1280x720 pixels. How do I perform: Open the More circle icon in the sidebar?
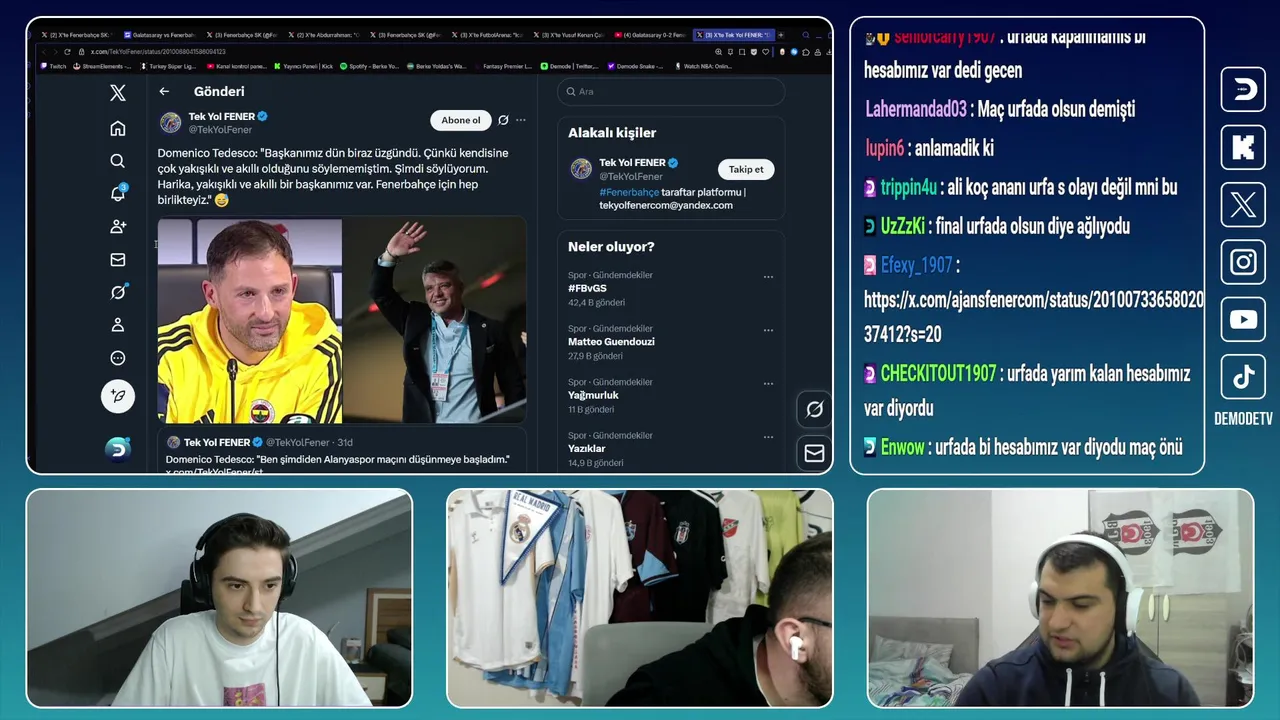coord(118,358)
